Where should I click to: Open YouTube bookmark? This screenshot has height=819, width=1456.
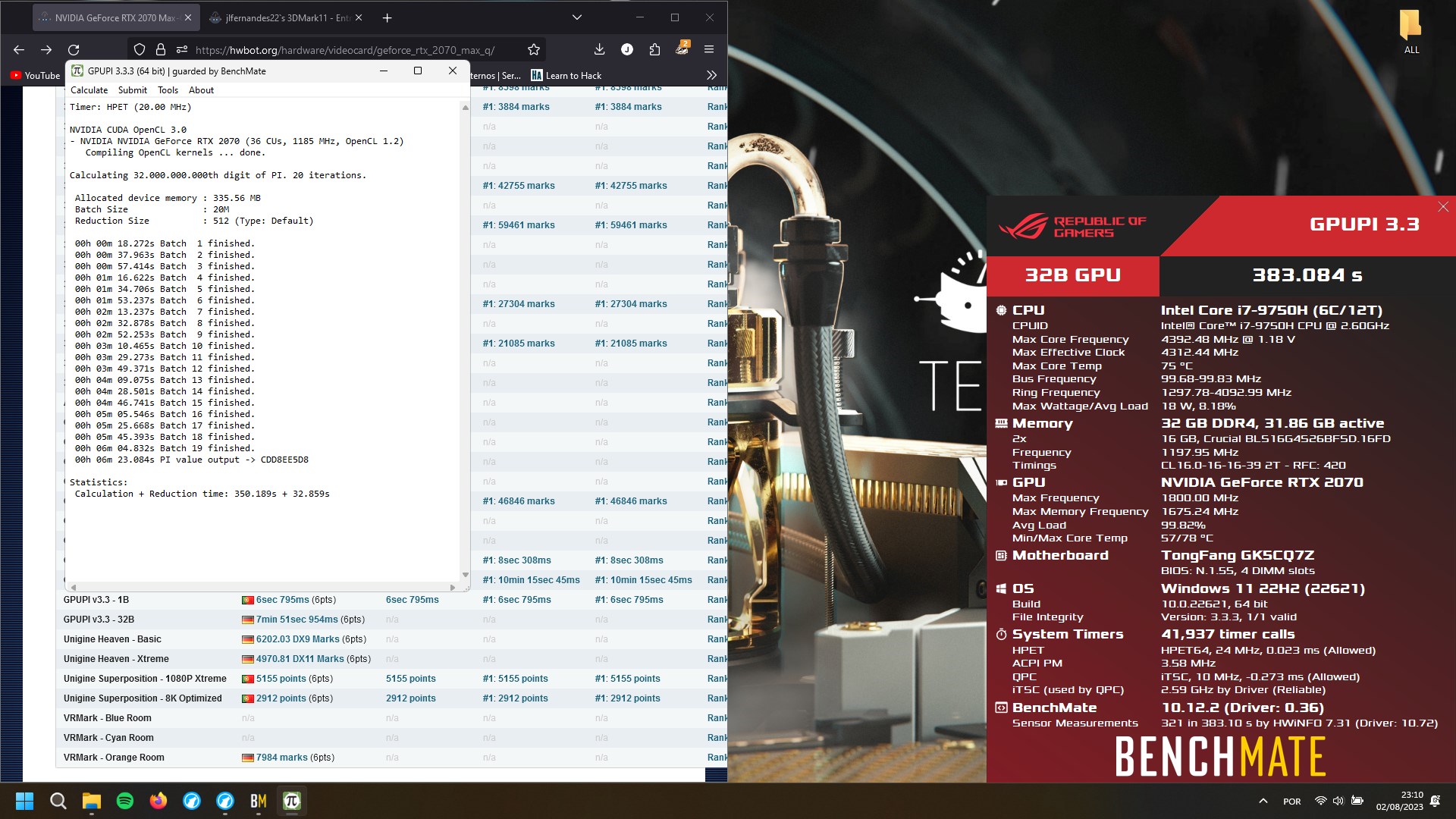tap(35, 75)
